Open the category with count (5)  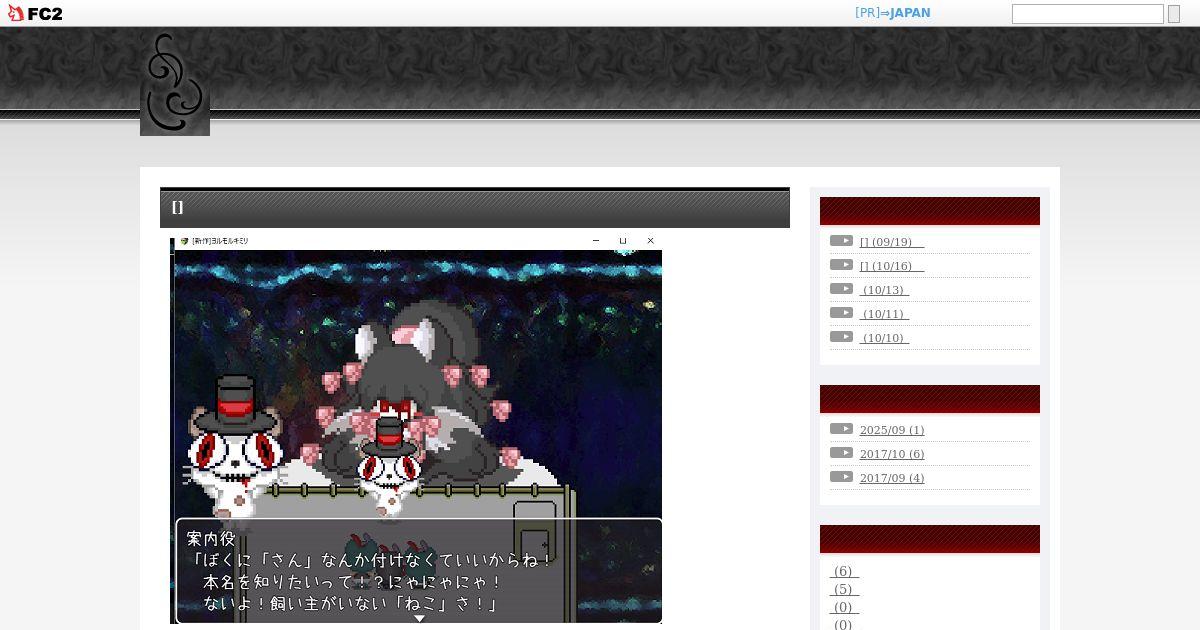click(844, 590)
